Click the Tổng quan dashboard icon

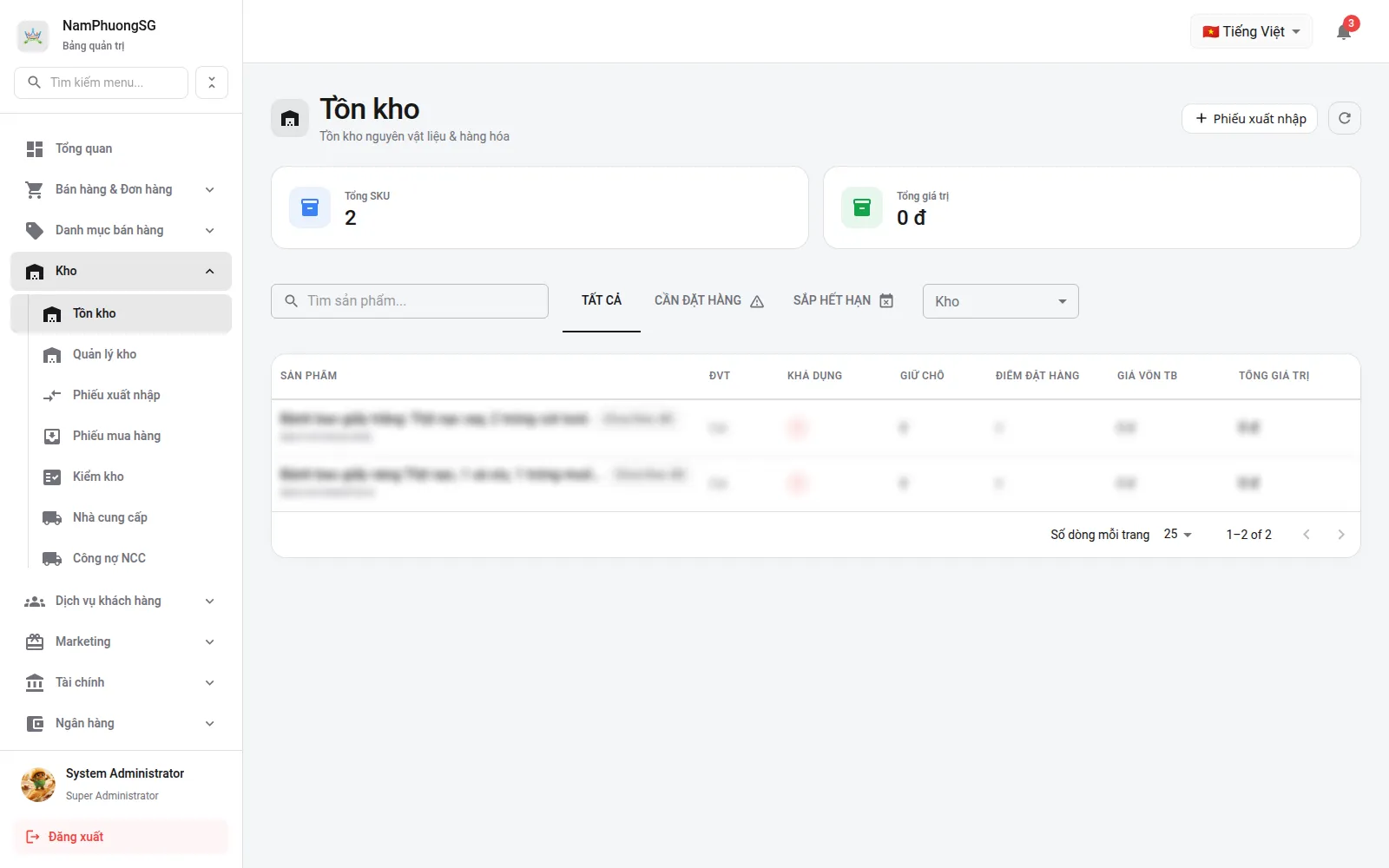click(x=35, y=149)
